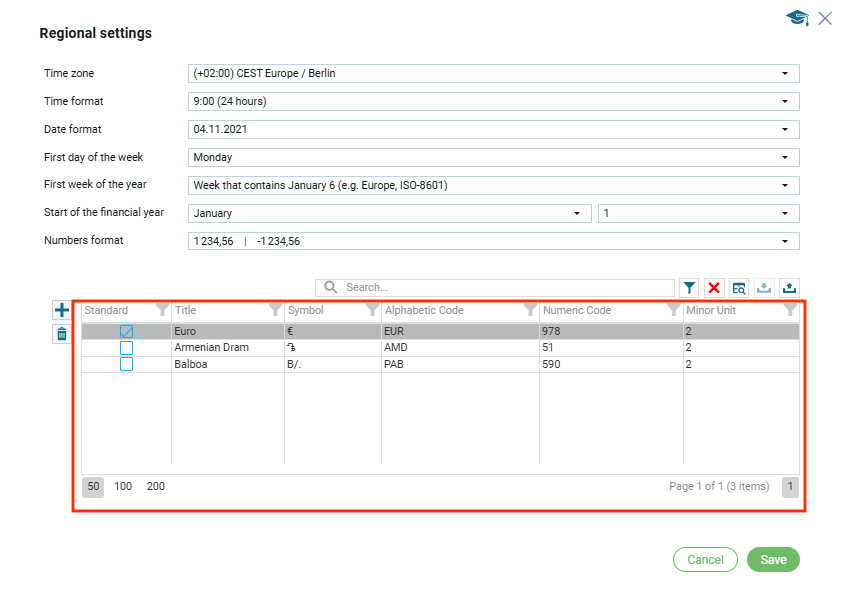Uncheck the Standard checkbox for Euro

pyautogui.click(x=127, y=331)
